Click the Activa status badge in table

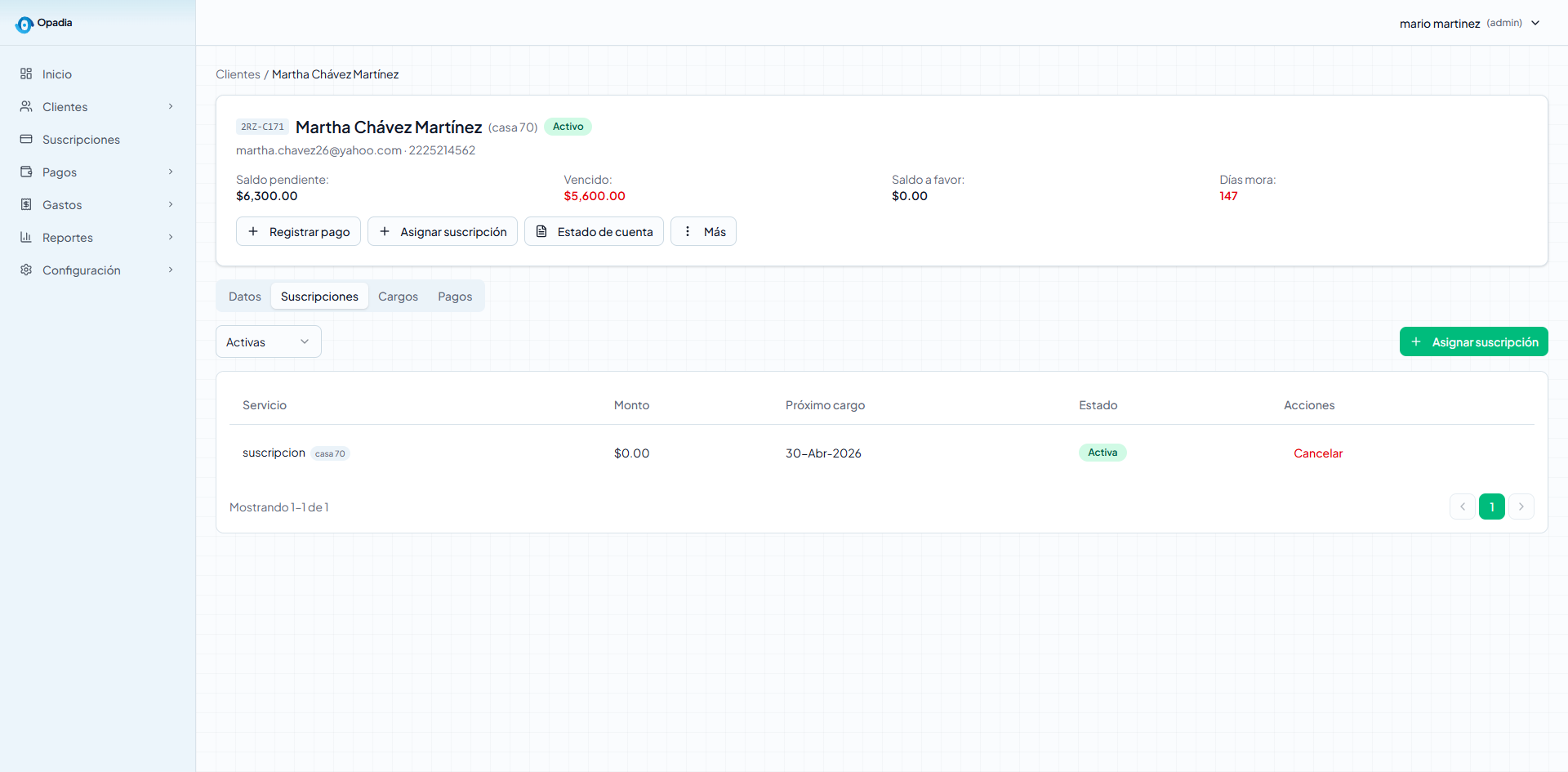pyautogui.click(x=1102, y=453)
